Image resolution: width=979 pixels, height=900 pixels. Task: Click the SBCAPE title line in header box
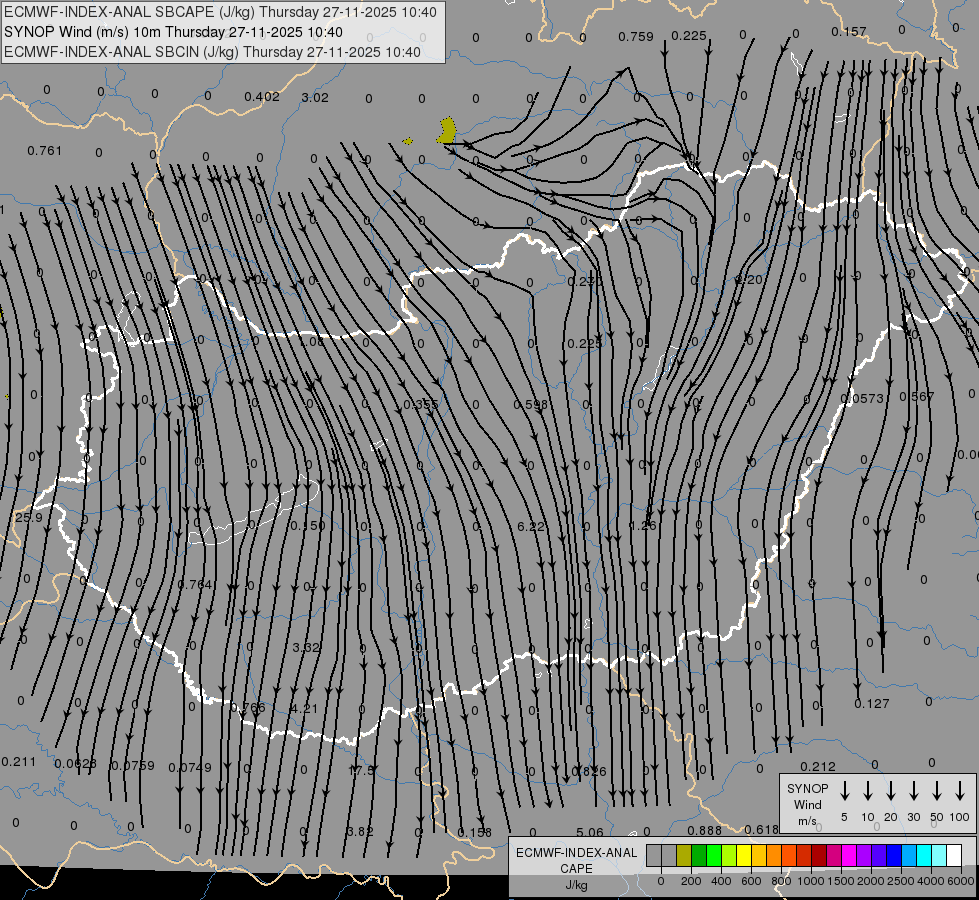(x=220, y=12)
